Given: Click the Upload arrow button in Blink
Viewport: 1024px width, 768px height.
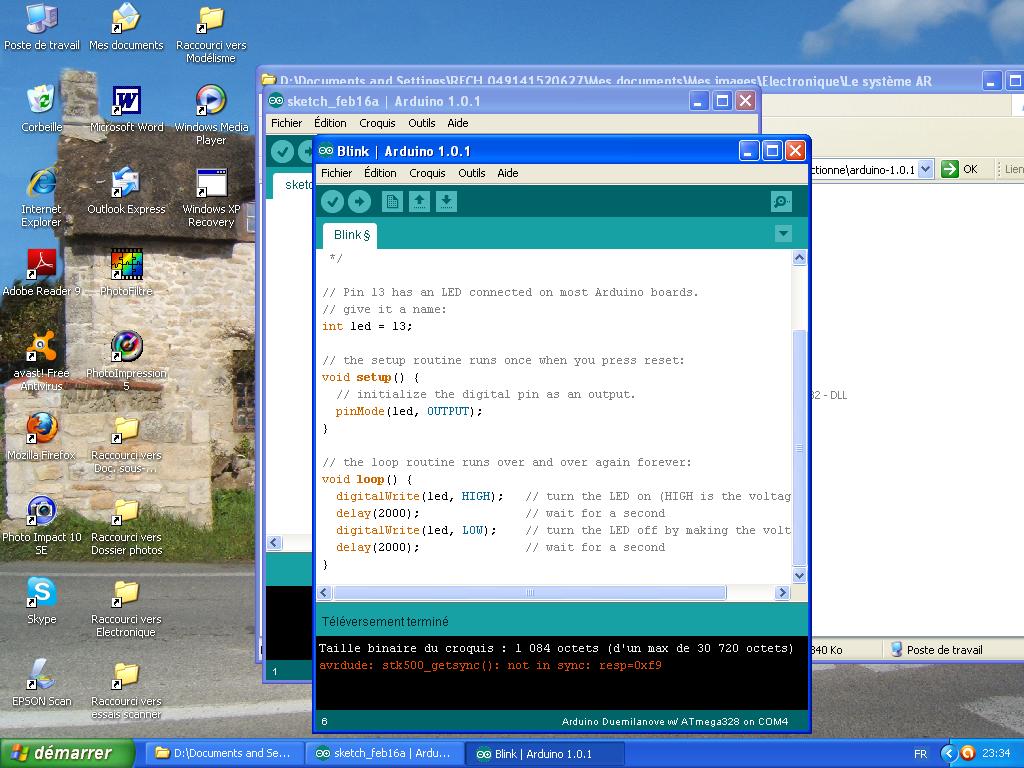Looking at the screenshot, I should click(359, 202).
